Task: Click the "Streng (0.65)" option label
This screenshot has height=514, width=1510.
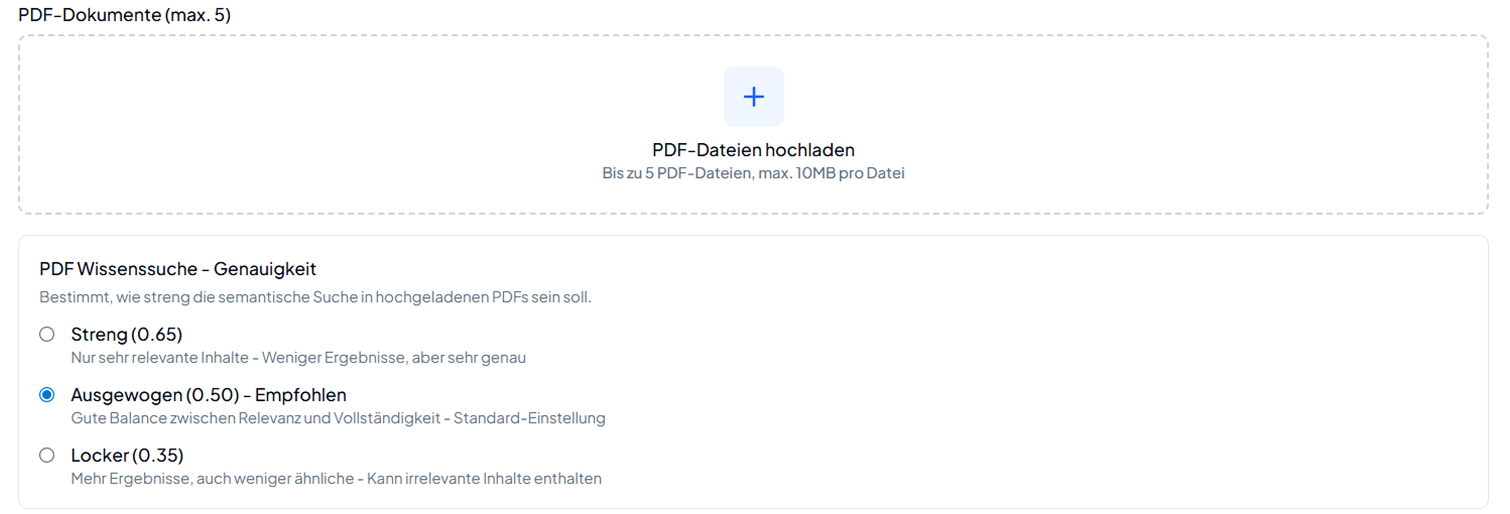Action: [126, 334]
